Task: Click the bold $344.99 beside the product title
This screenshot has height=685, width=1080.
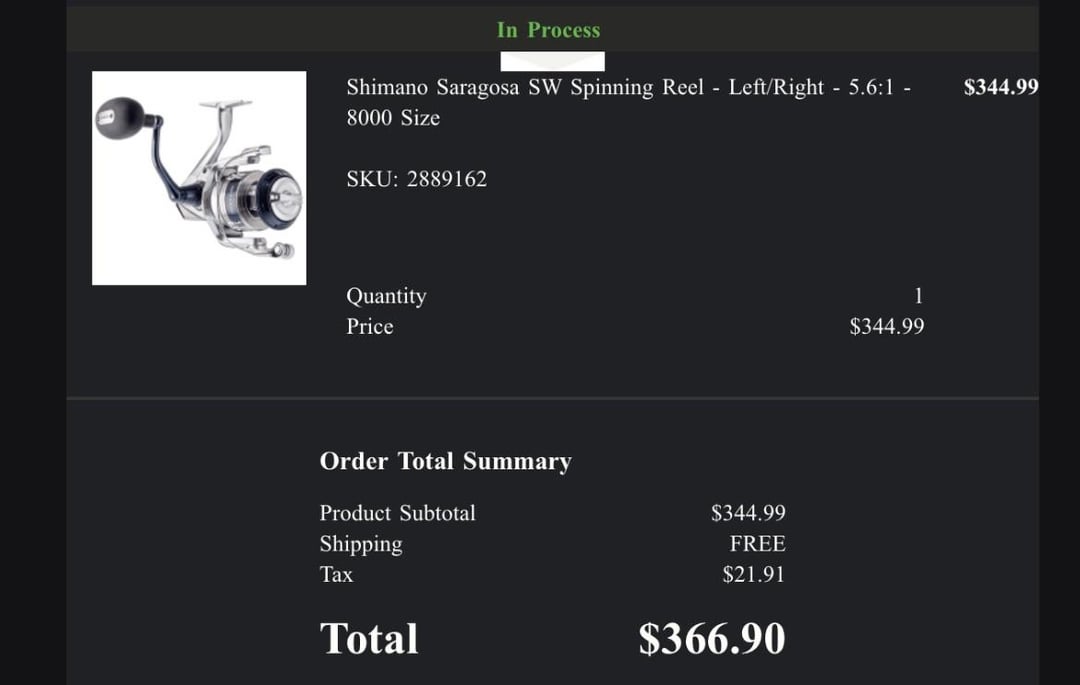Action: (x=1001, y=87)
